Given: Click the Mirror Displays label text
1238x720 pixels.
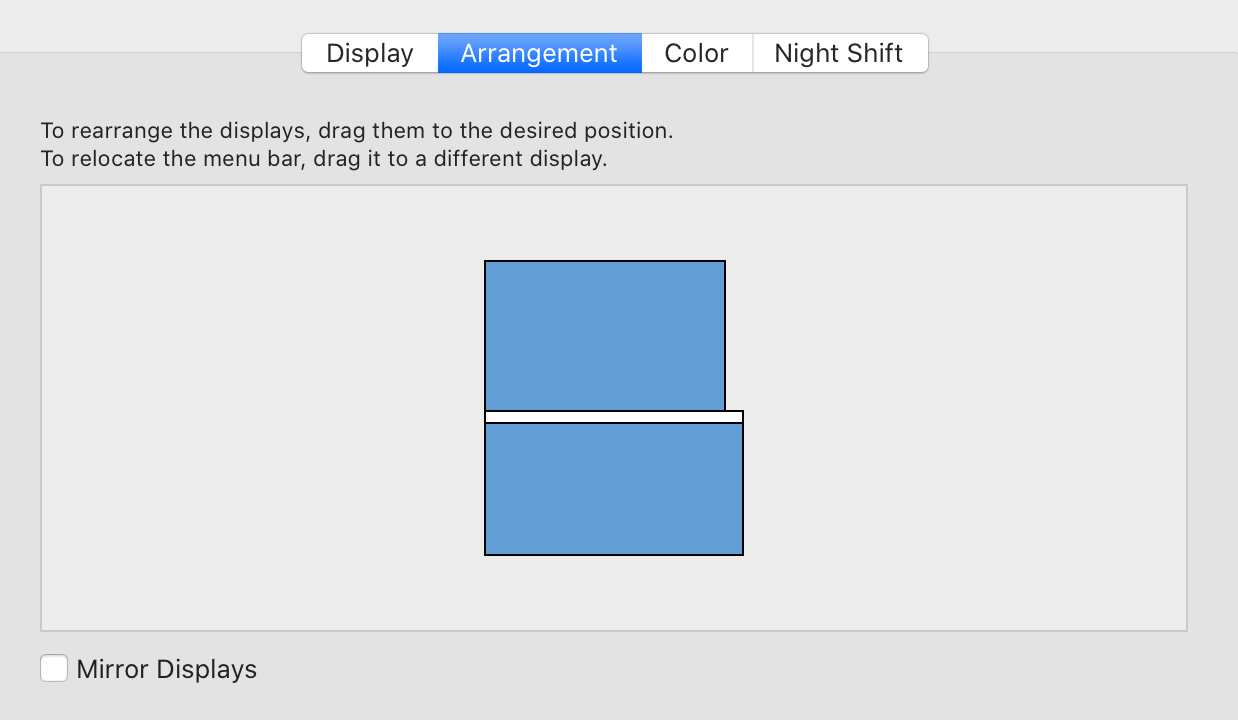Looking at the screenshot, I should [x=166, y=669].
